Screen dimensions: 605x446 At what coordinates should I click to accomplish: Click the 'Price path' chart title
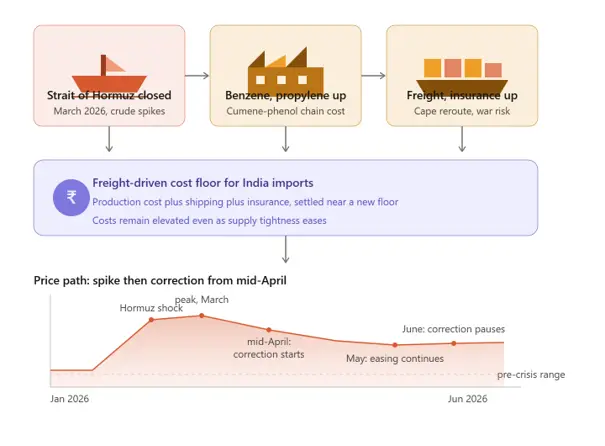160,280
